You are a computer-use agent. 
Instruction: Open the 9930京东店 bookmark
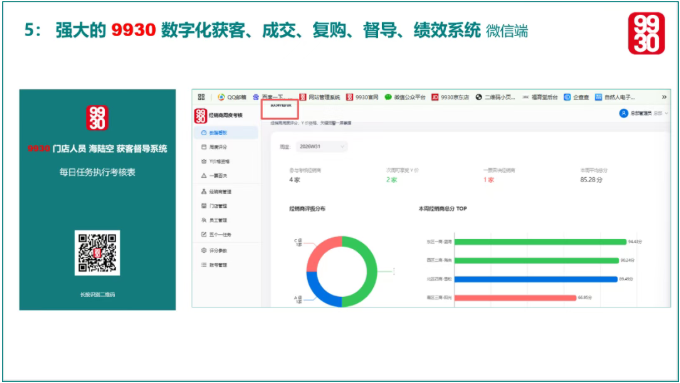click(x=450, y=97)
